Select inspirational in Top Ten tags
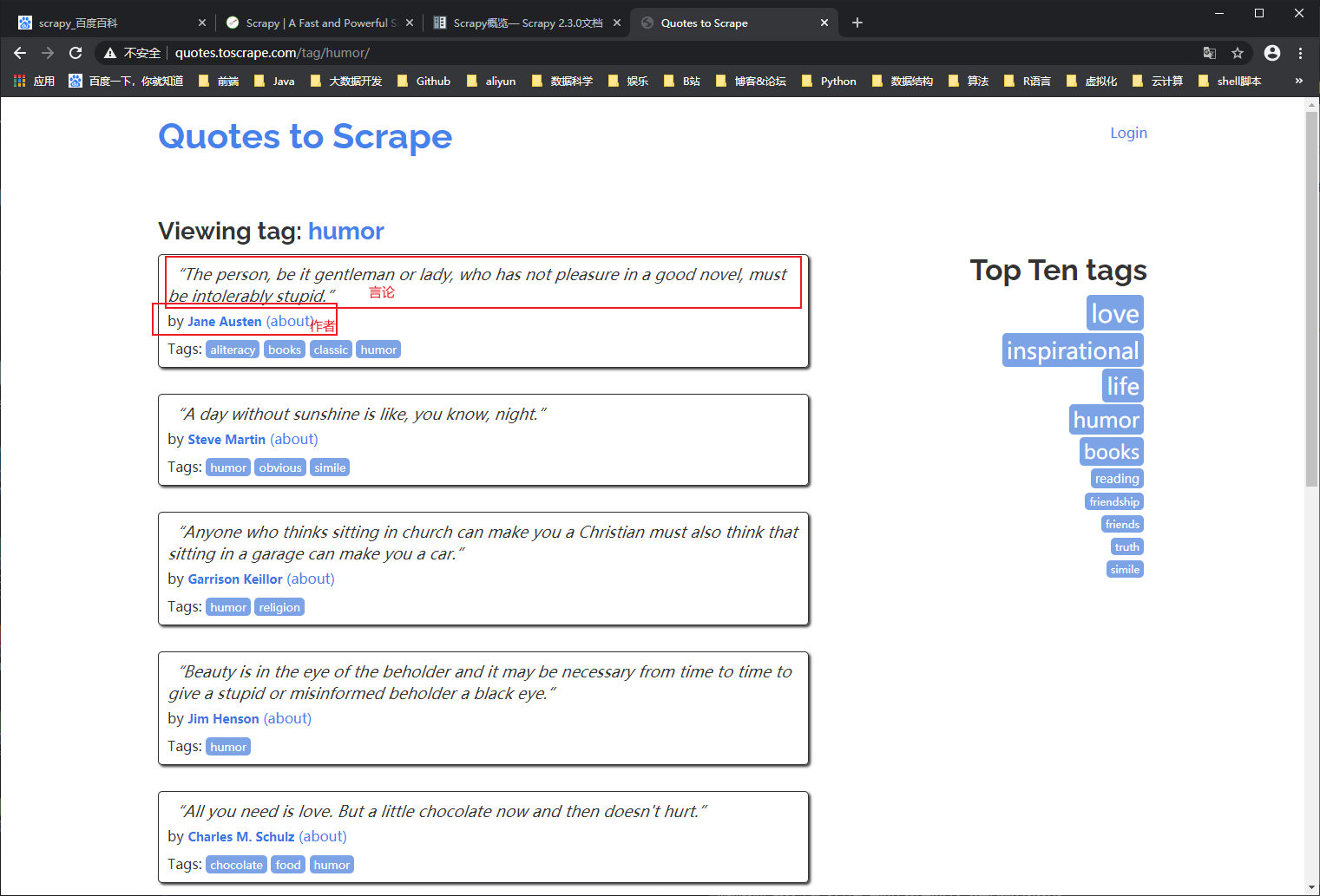 [1073, 350]
